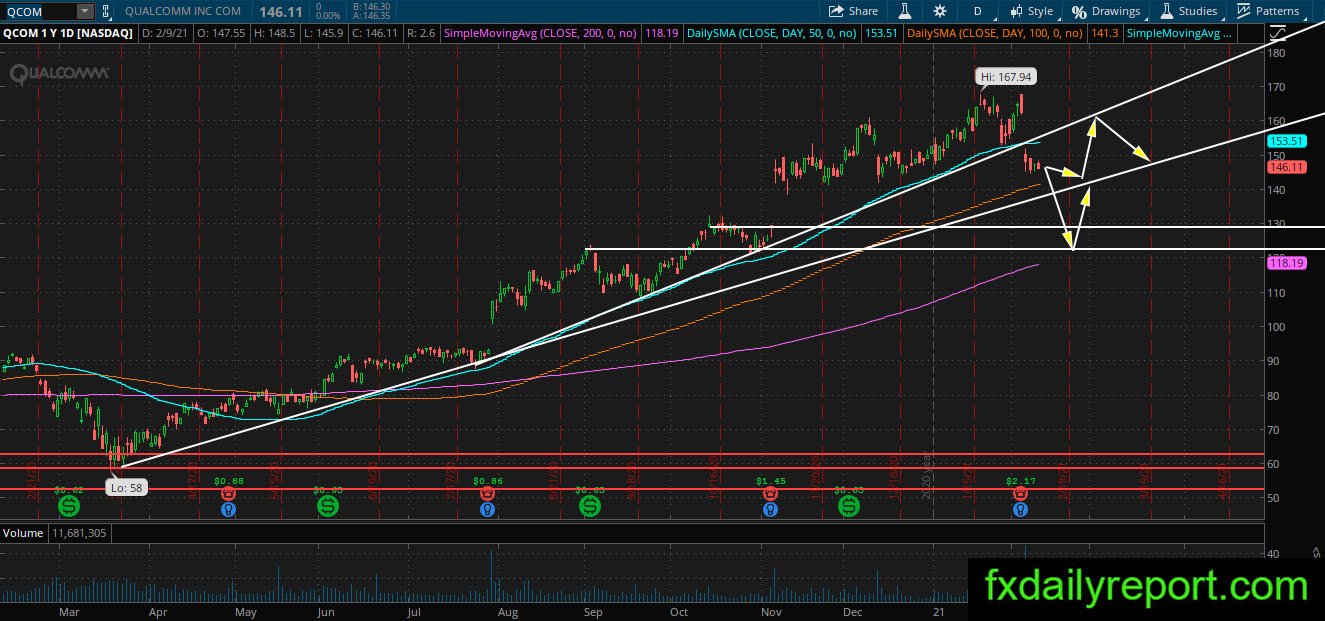Click the truncated SimpleMovingAvg label at header end

click(1181, 33)
